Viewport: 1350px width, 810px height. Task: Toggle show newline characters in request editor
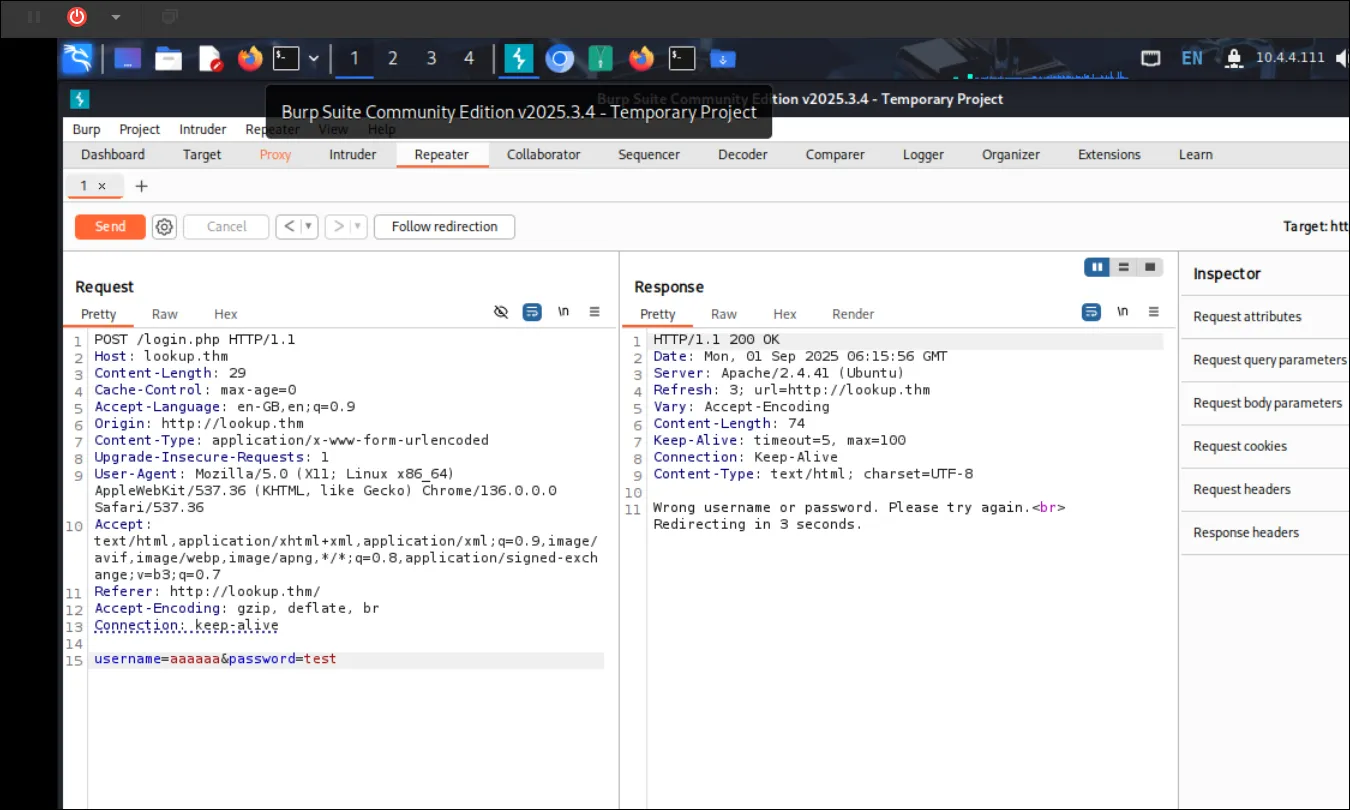[x=564, y=312]
